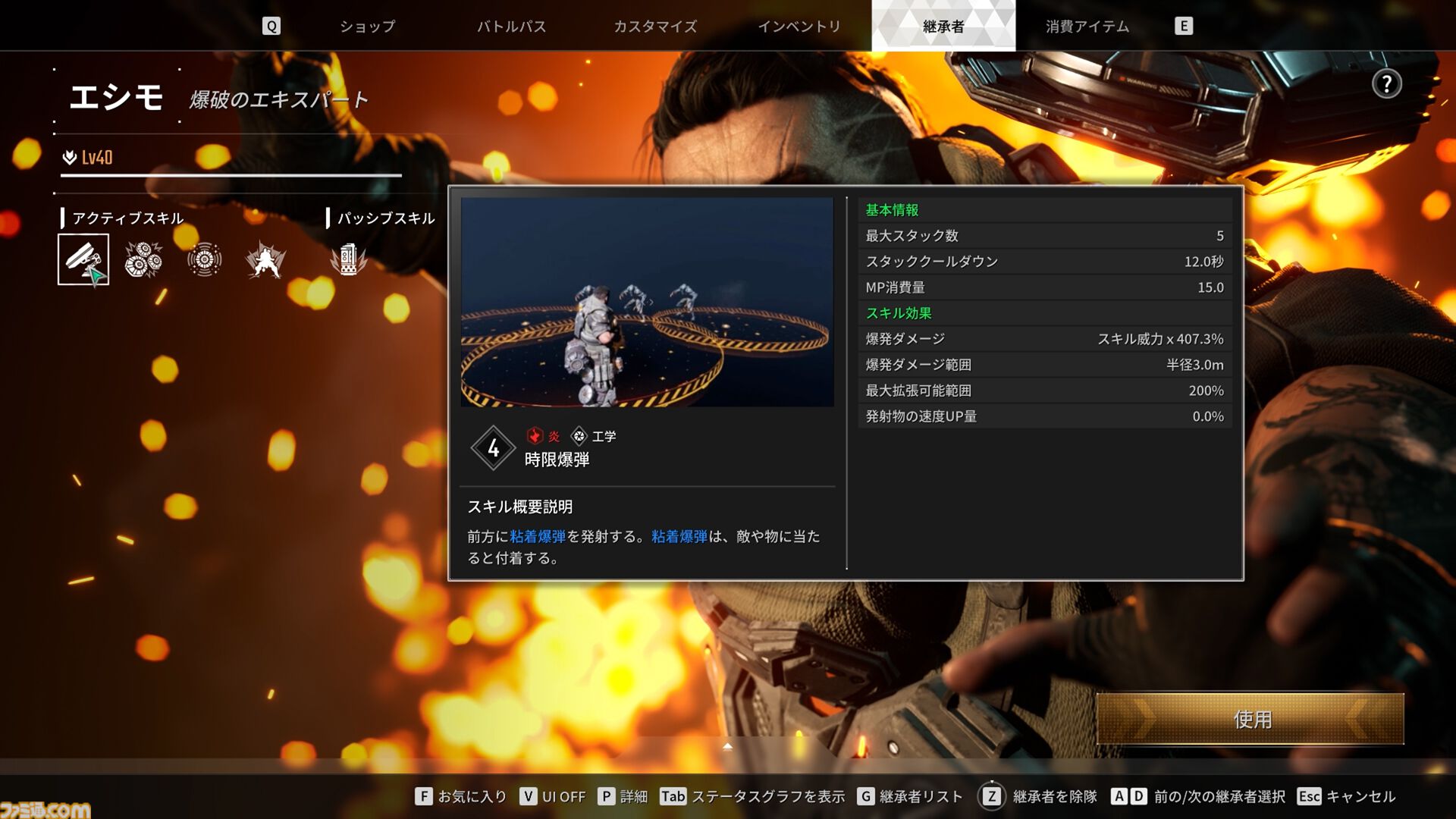This screenshot has width=1456, height=819.
Task: Toggle UI OFF in the bottom bar
Action: pyautogui.click(x=553, y=796)
